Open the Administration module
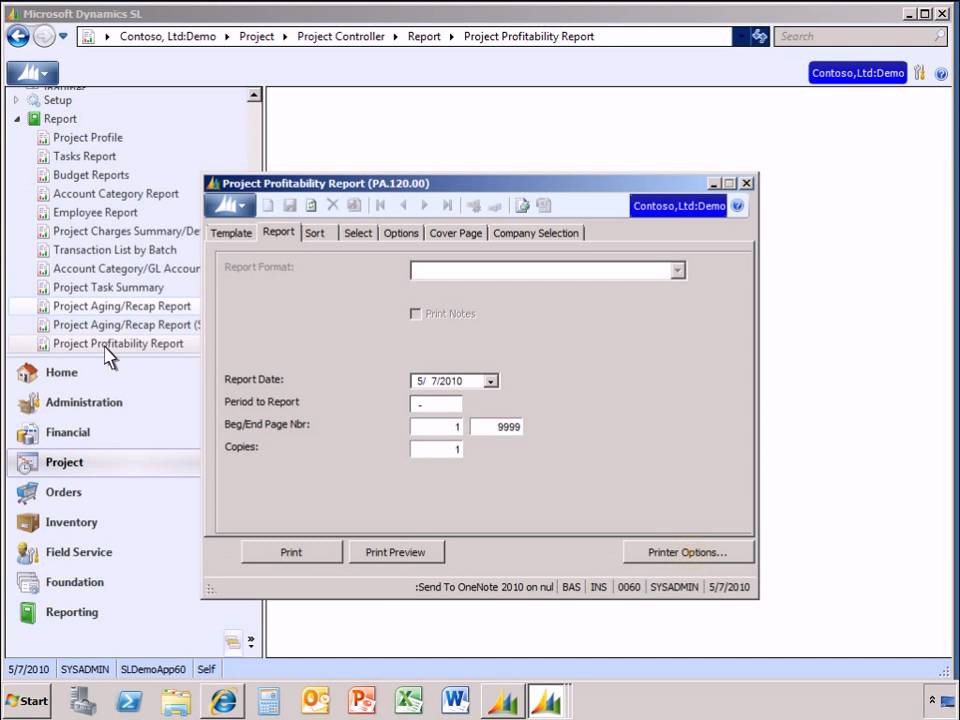 point(84,402)
